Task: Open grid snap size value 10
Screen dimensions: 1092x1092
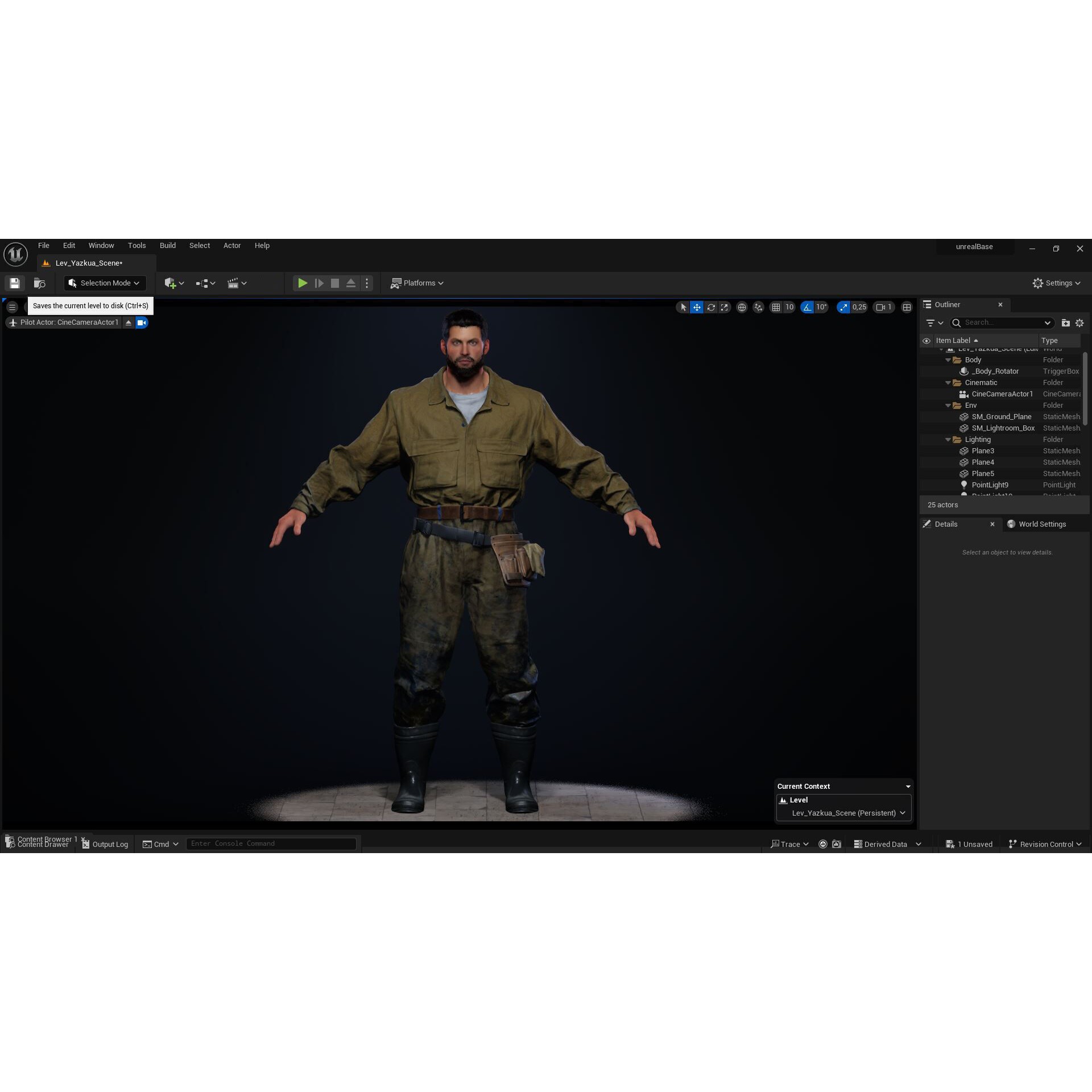Action: pyautogui.click(x=789, y=307)
